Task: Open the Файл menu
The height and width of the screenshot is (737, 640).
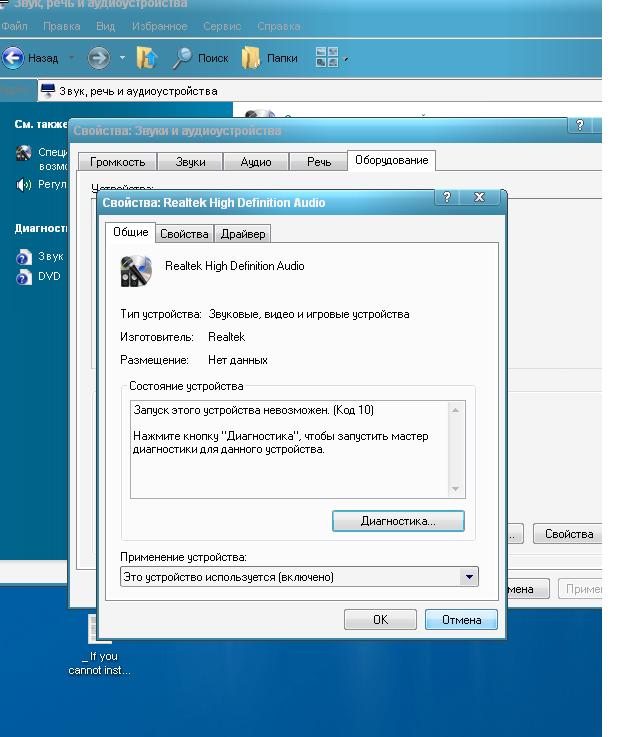Action: [x=14, y=26]
